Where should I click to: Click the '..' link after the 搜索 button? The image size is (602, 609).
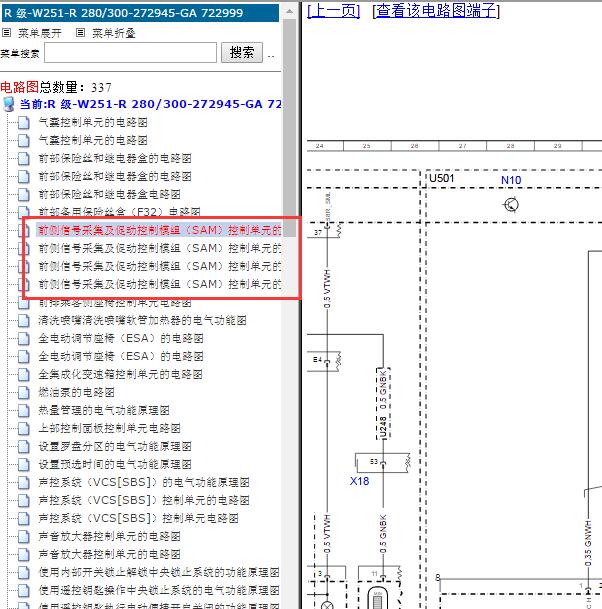click(271, 56)
